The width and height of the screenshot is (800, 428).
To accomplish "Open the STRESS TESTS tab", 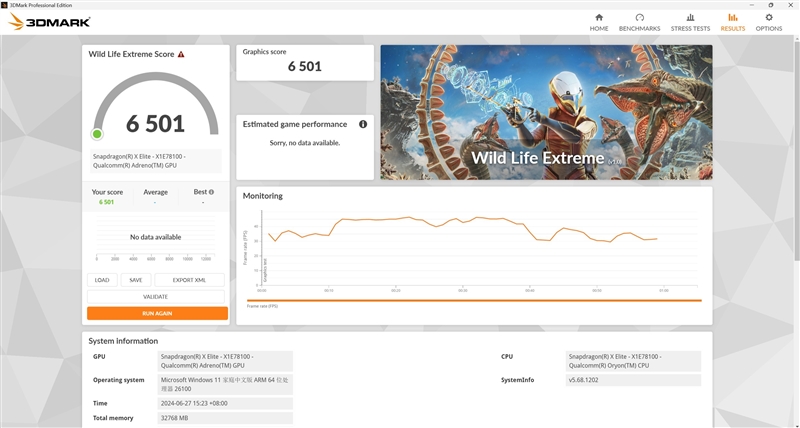I will (690, 23).
